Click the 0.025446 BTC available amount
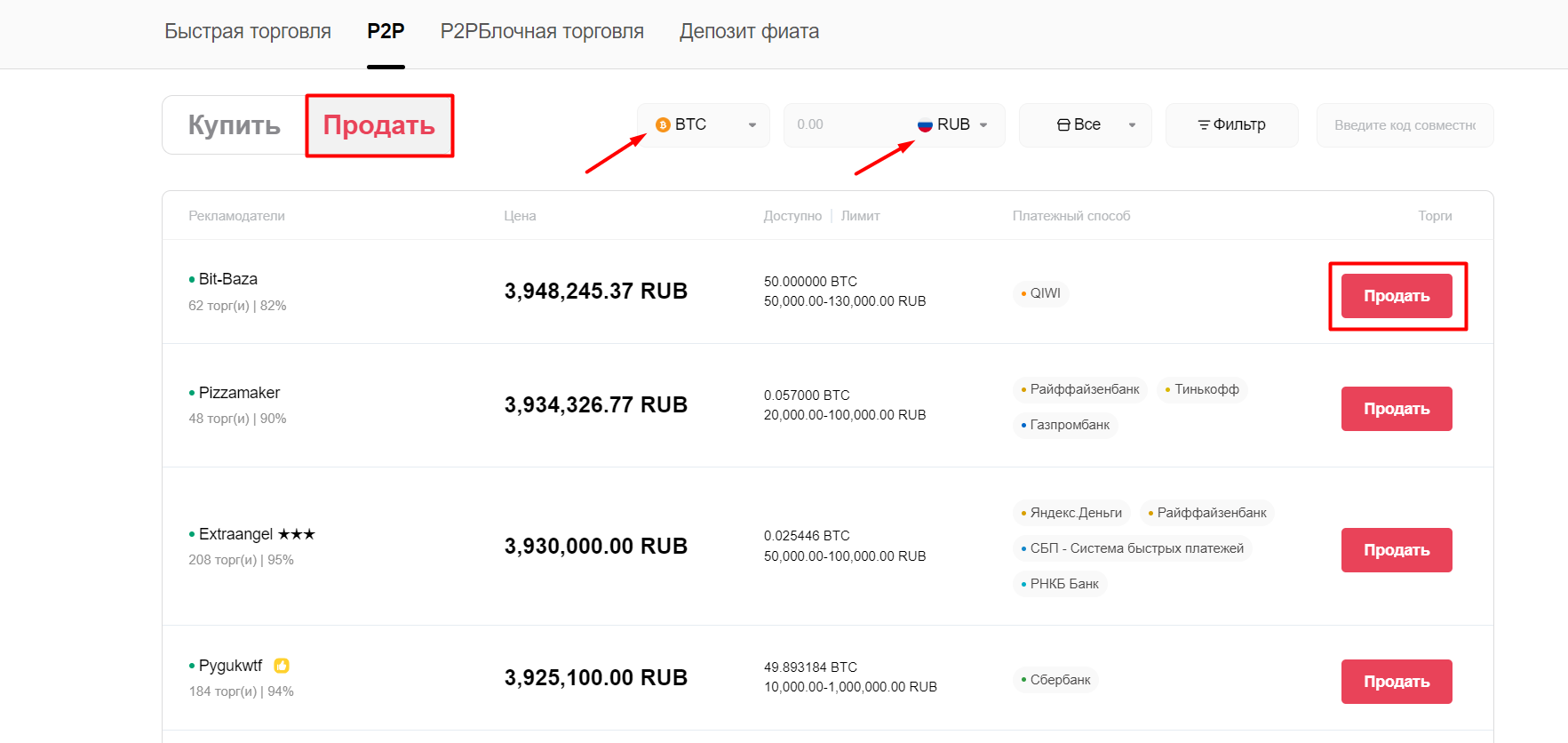The width and height of the screenshot is (1568, 743). click(x=807, y=536)
